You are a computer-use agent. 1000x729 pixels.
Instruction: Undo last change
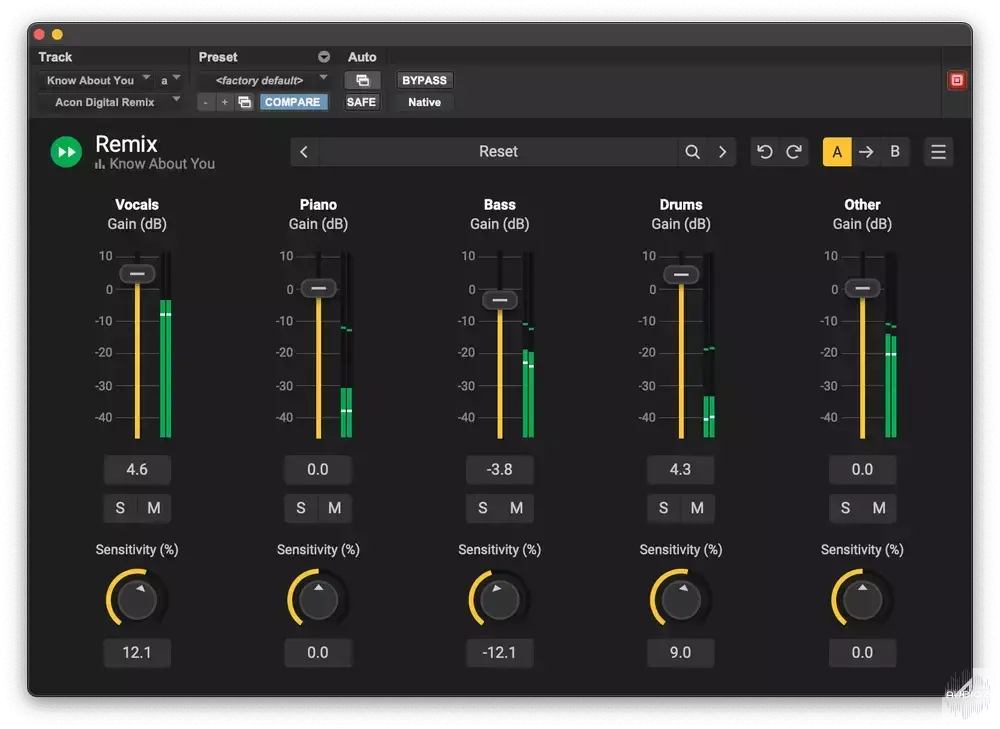[765, 152]
